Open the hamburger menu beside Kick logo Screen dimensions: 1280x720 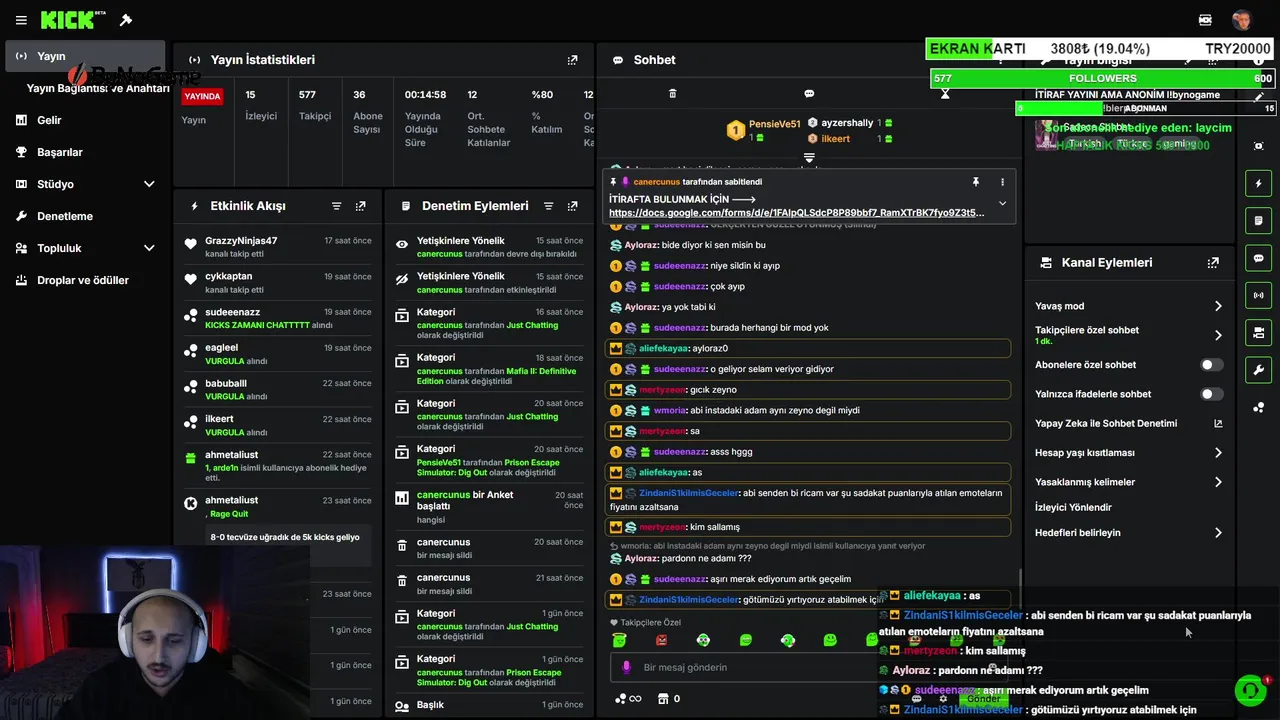[21, 20]
